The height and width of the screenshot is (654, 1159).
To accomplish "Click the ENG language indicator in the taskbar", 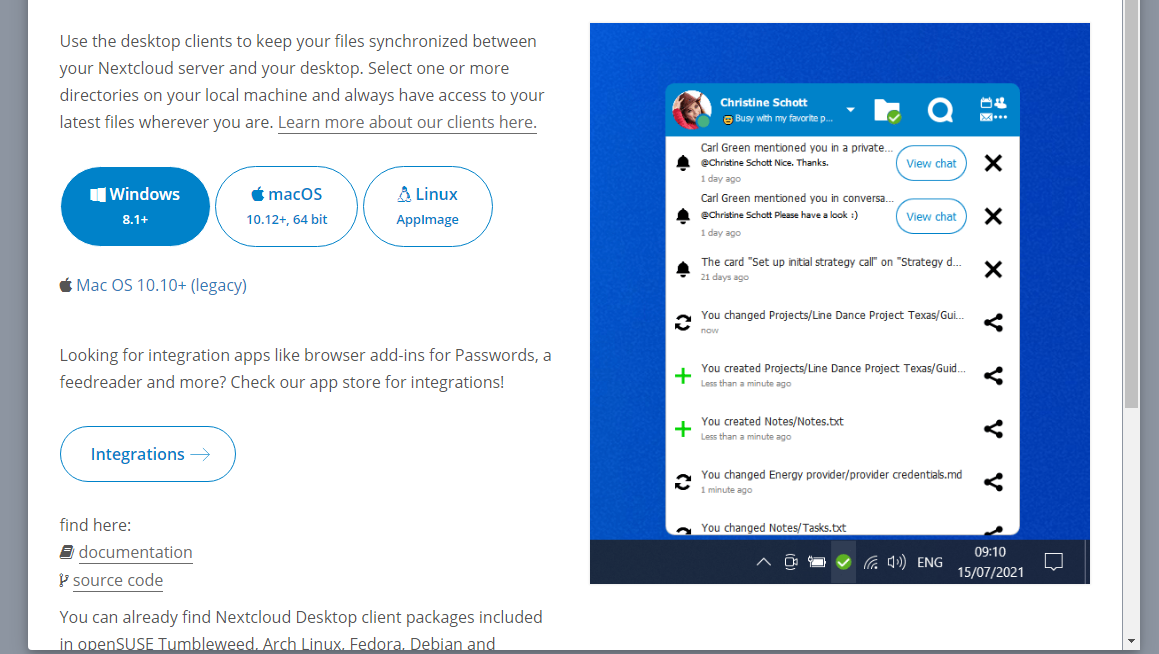I will [x=930, y=562].
